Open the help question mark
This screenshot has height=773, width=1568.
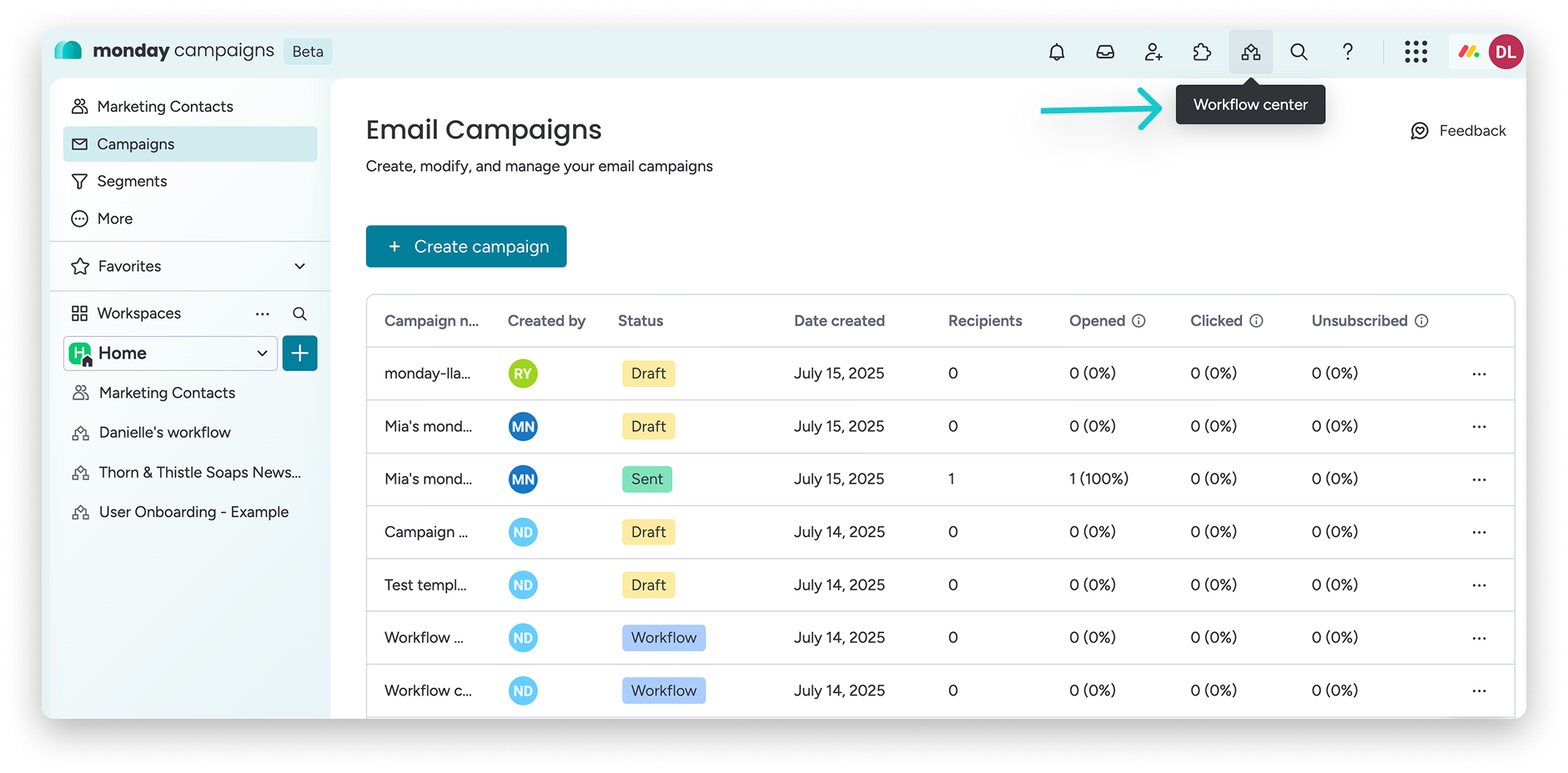(1347, 52)
